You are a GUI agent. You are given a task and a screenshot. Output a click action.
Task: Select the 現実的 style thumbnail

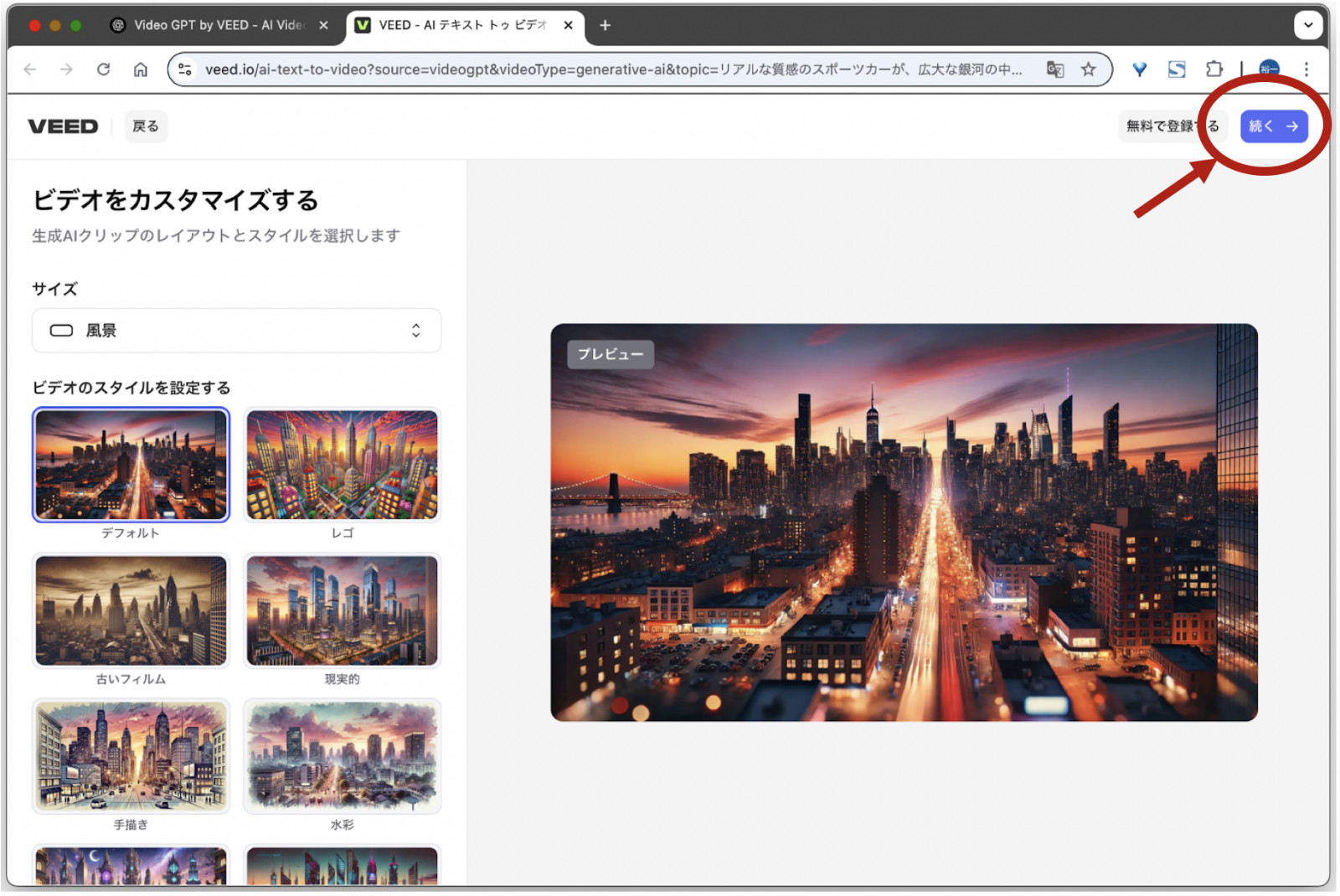tap(342, 611)
